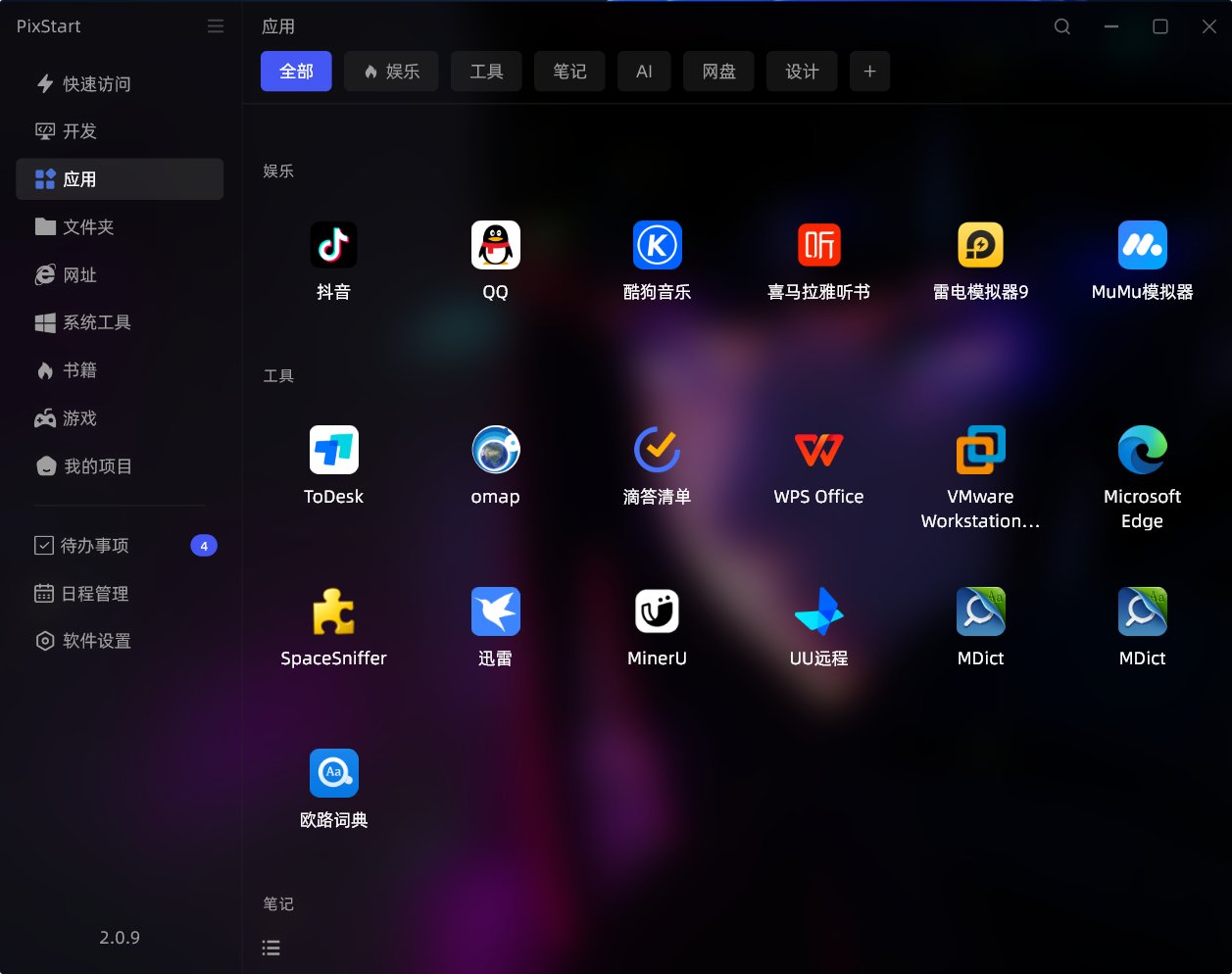
Task: Select the AI tab
Action: click(x=644, y=72)
